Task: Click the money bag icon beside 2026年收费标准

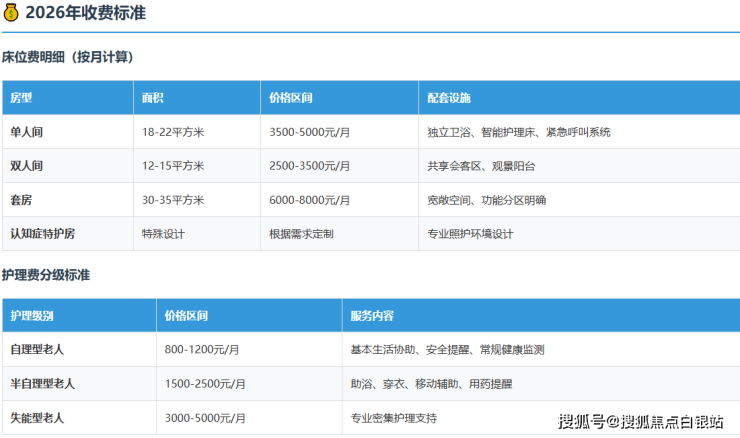Action: pyautogui.click(x=11, y=14)
